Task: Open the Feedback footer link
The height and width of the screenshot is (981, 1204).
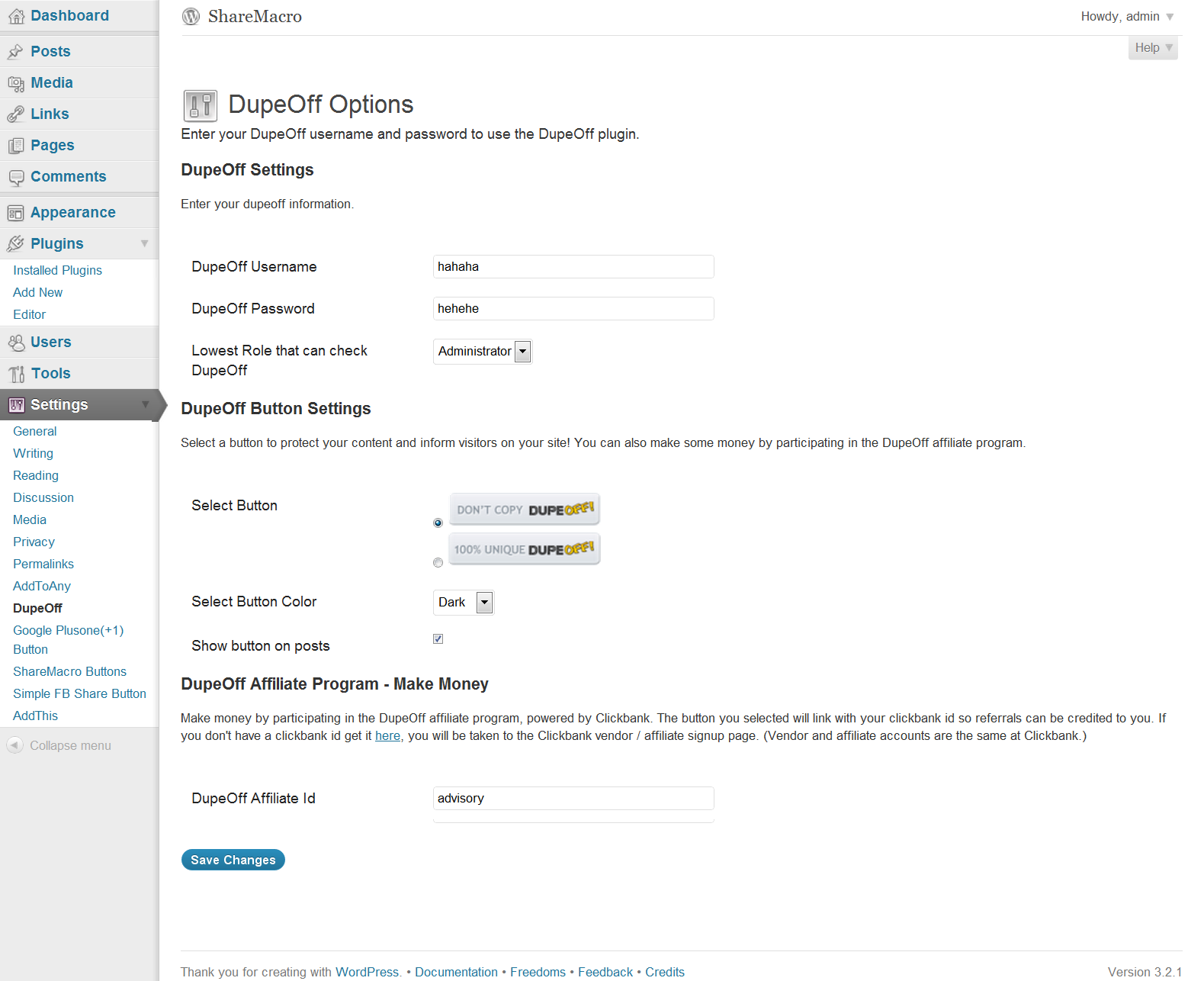Action: click(605, 972)
